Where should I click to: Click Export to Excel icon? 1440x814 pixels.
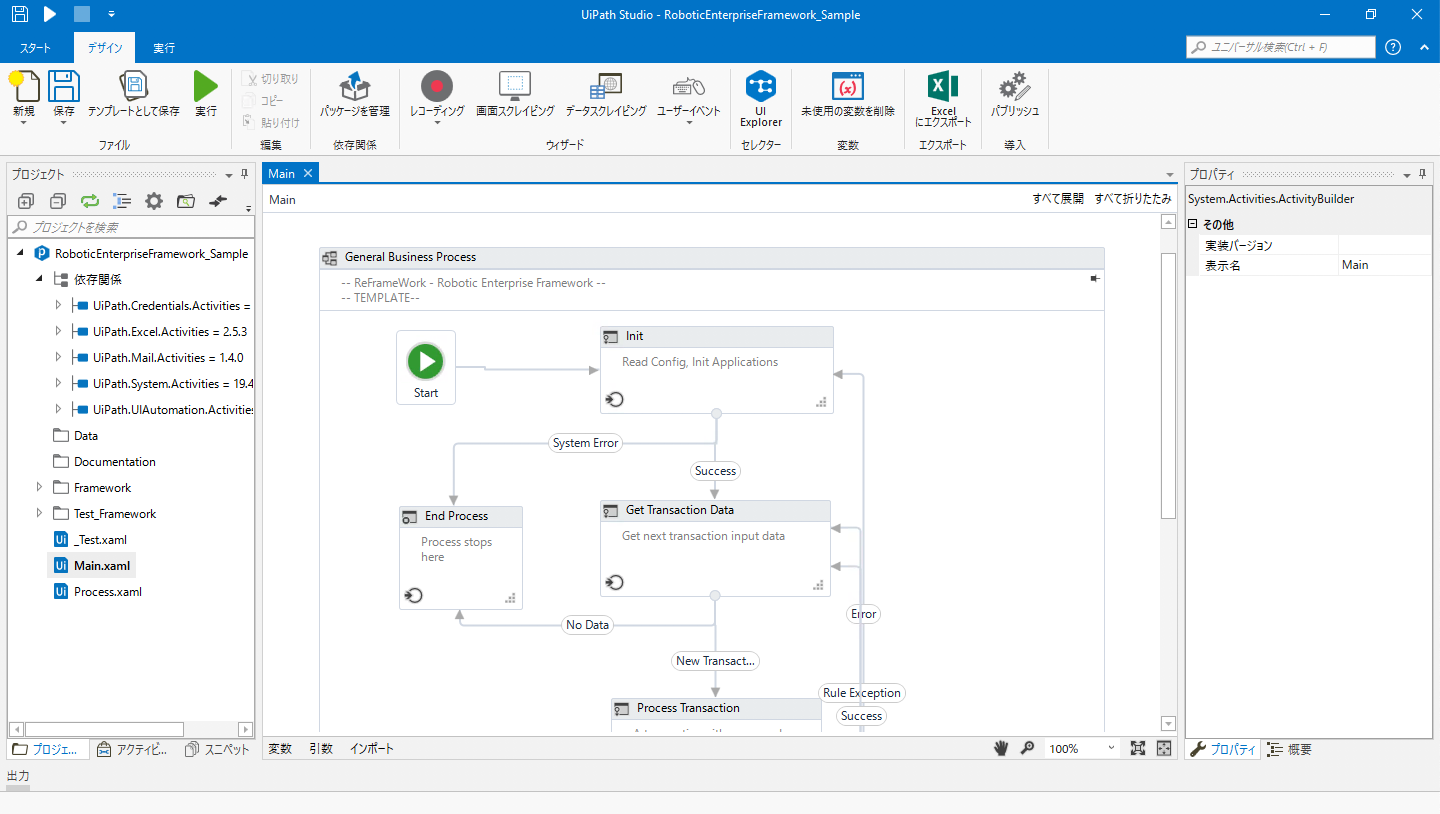[942, 88]
